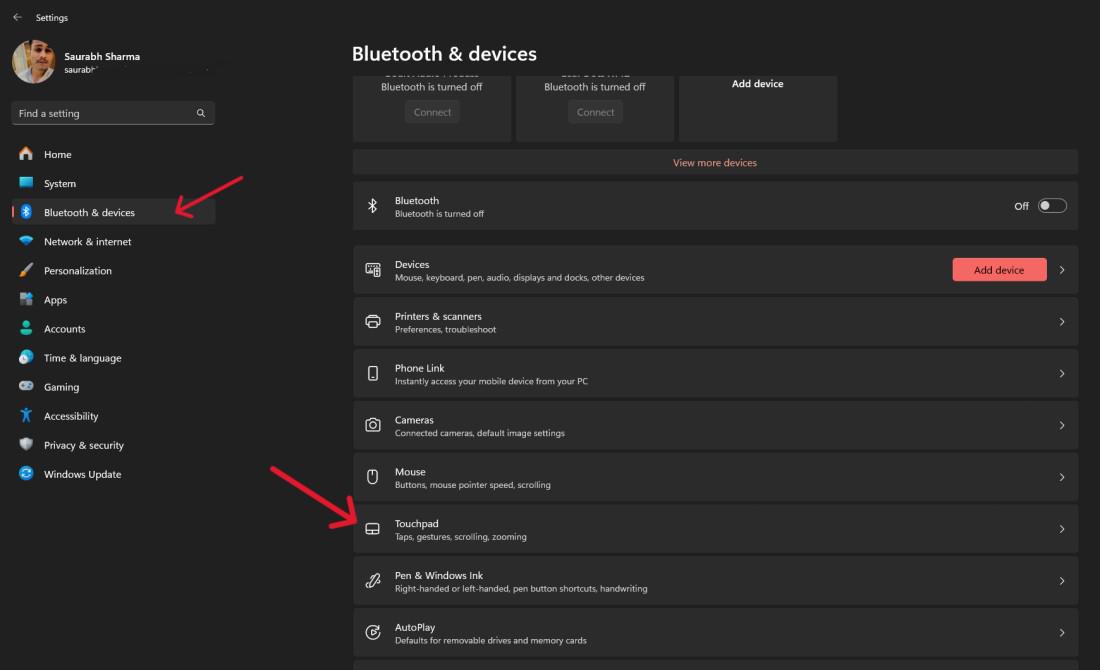This screenshot has width=1100, height=670.
Task: Open Gaming settings label
Action: pos(61,387)
